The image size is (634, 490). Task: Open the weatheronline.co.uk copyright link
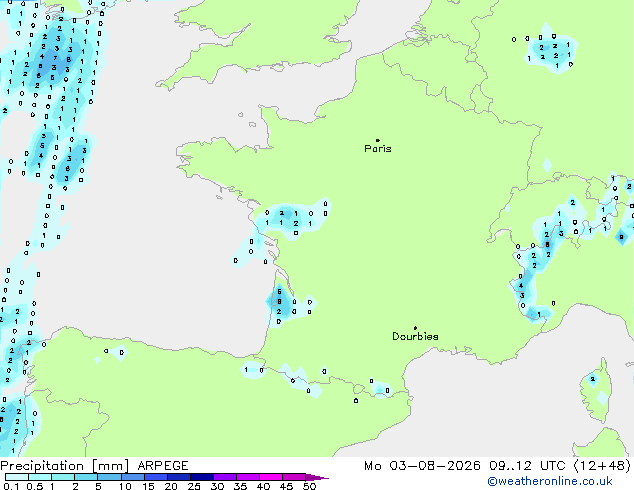[x=550, y=481]
